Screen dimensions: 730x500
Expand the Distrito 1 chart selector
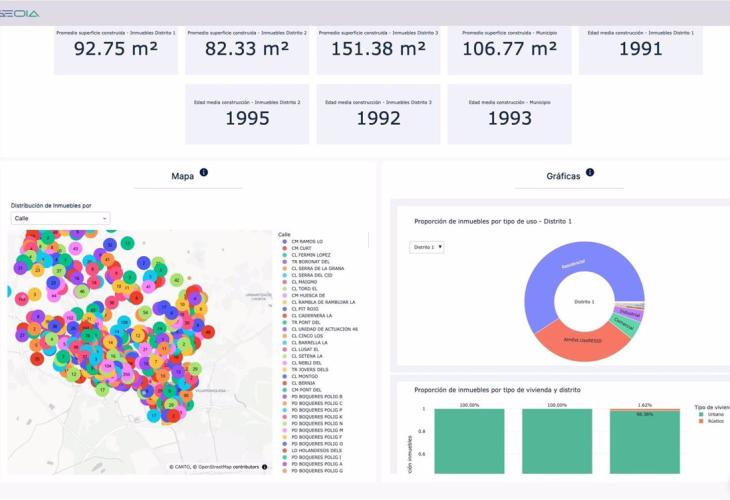coord(427,247)
